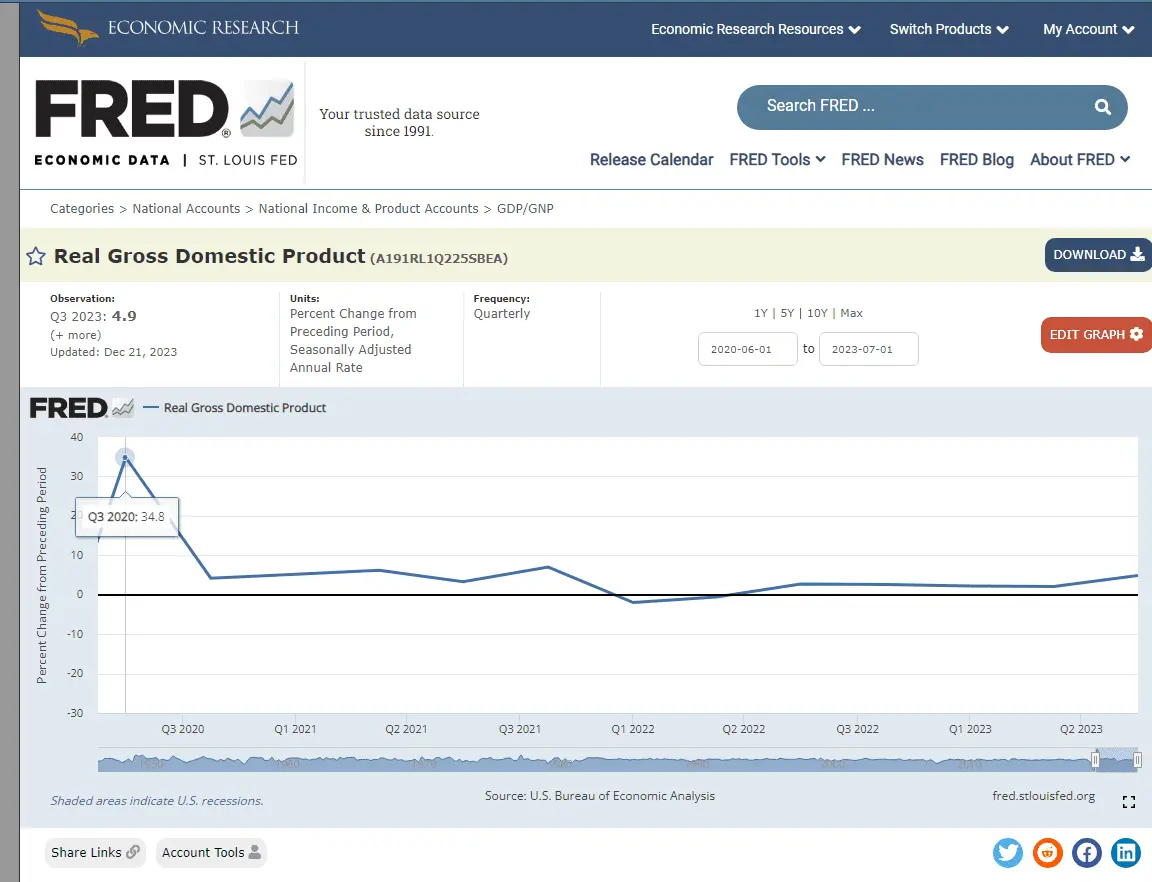Image resolution: width=1152 pixels, height=882 pixels.
Task: Share the graph on LinkedIn
Action: 1126,852
